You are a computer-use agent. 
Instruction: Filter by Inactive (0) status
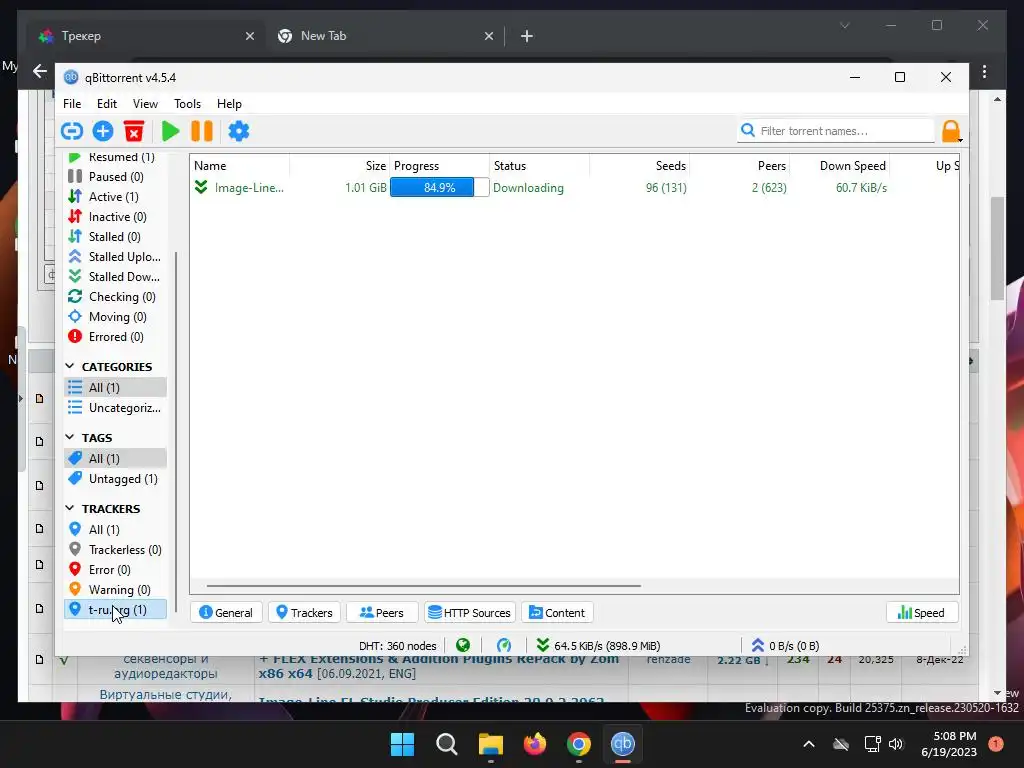tap(116, 217)
